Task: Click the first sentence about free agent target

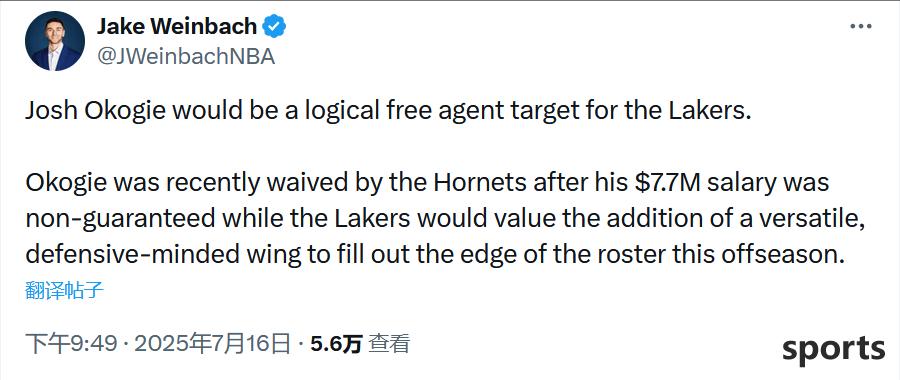Action: (x=389, y=111)
